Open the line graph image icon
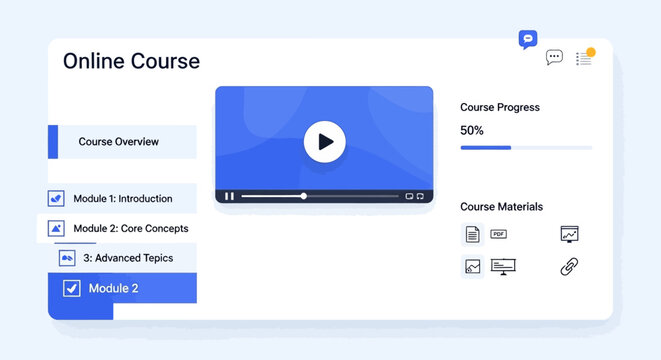The image size is (661, 360). tap(473, 266)
